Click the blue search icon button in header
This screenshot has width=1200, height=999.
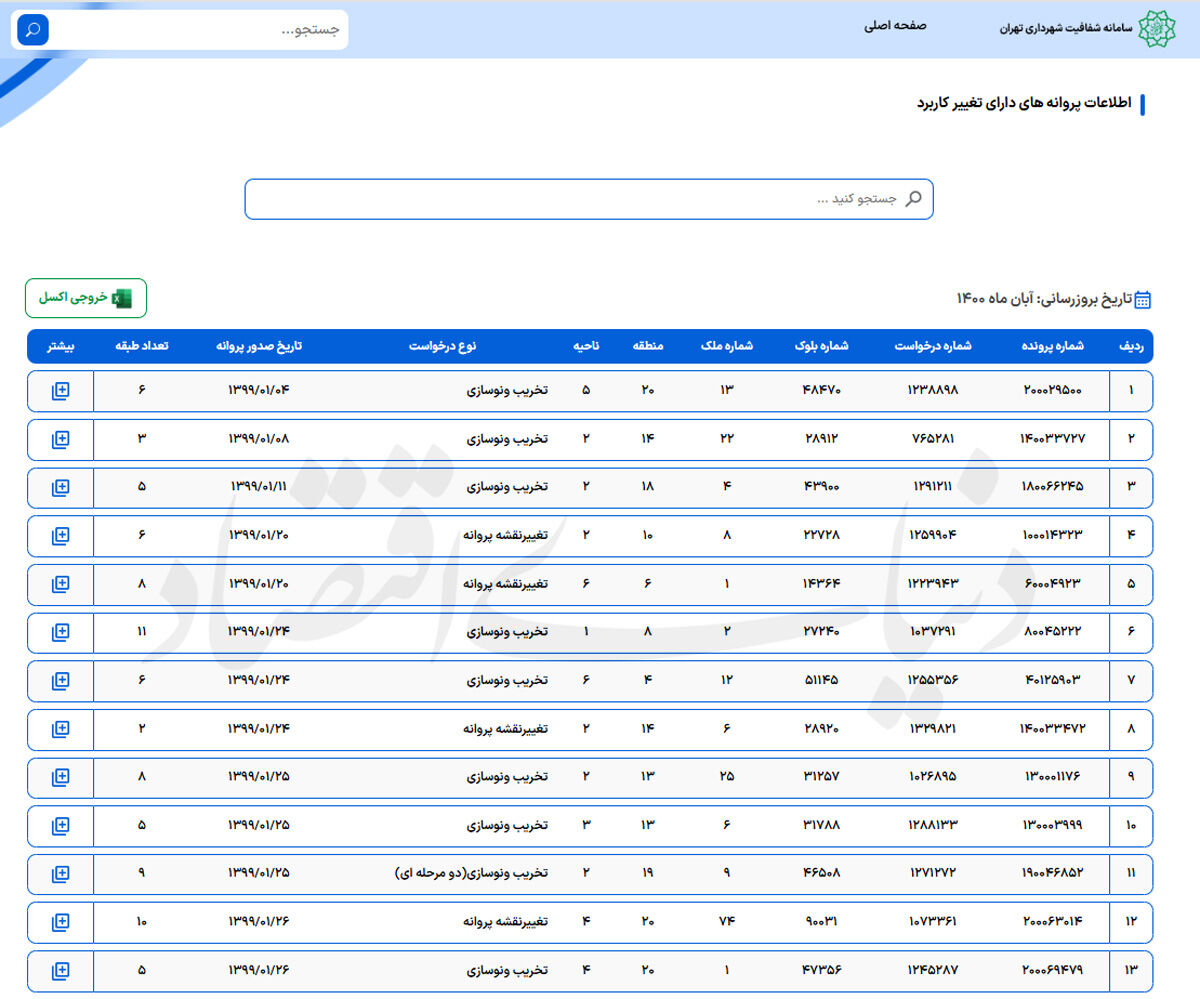click(x=33, y=30)
